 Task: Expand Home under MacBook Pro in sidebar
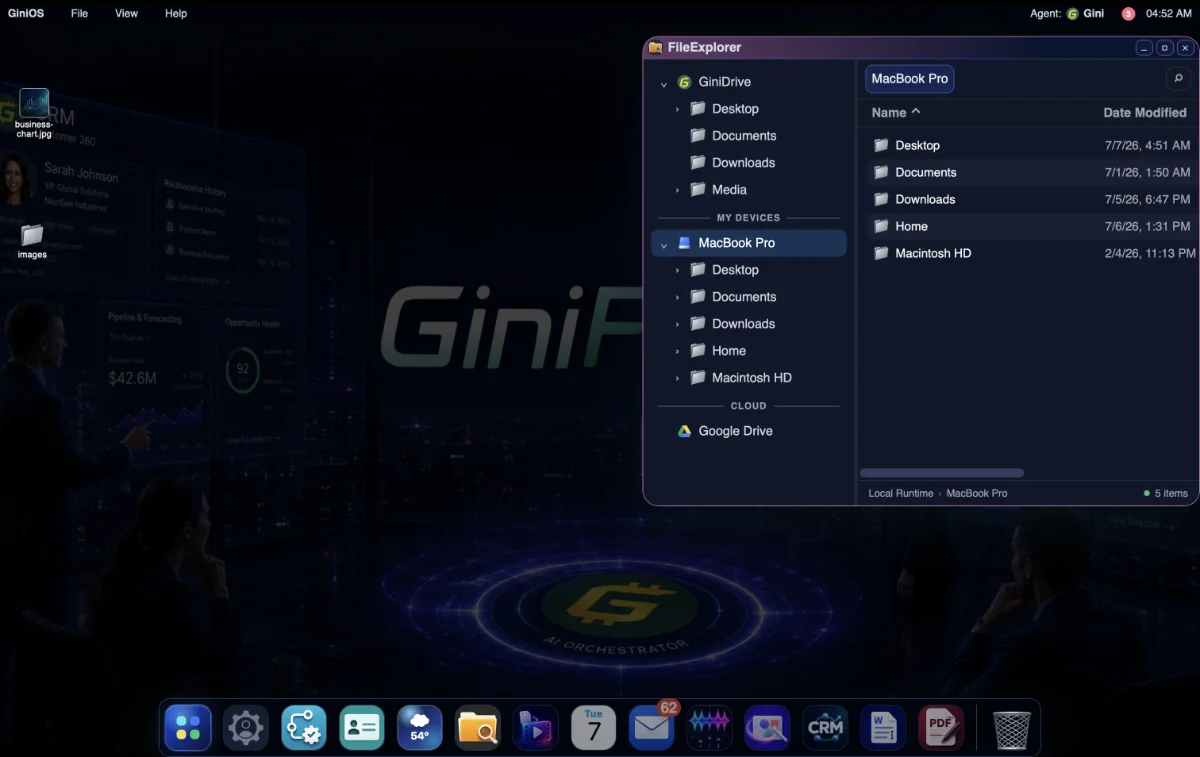(677, 351)
